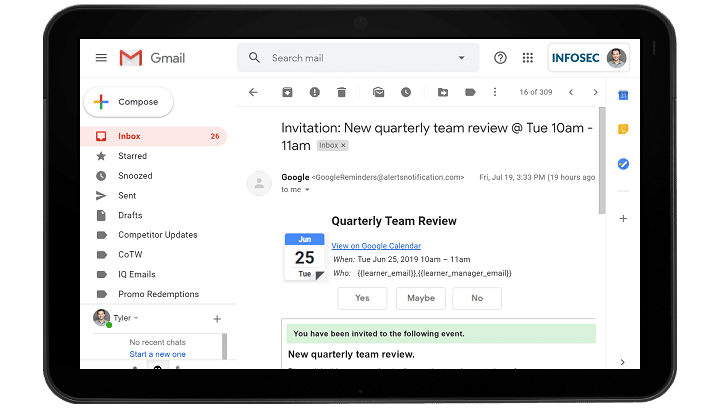Mark the email as unread
This screenshot has width=720, height=408.
378,92
